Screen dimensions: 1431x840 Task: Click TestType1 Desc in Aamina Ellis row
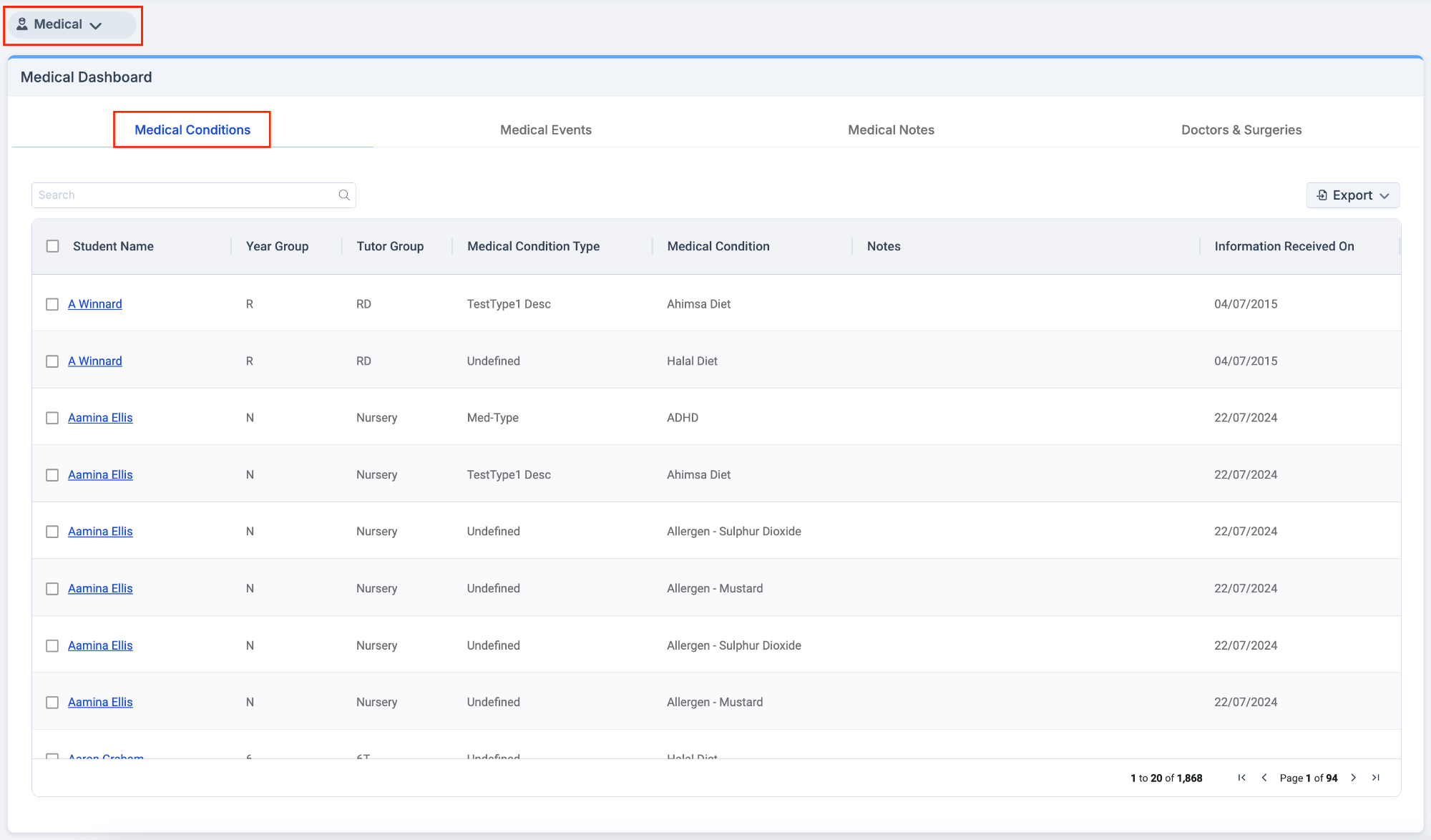pos(509,475)
